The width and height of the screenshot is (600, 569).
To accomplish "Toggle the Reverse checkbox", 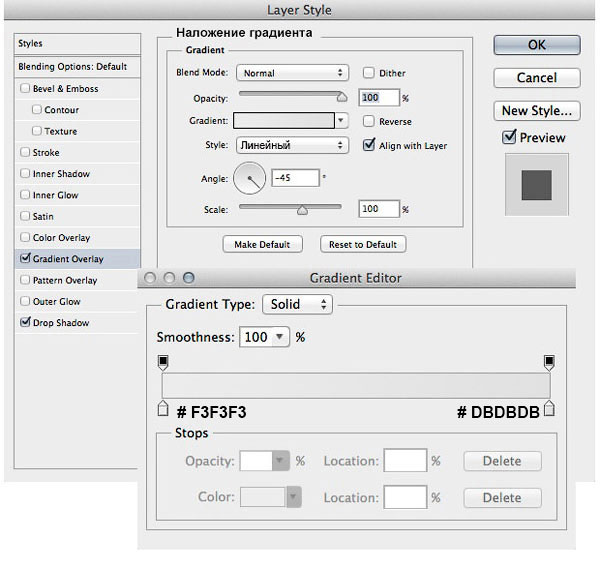I will click(368, 121).
